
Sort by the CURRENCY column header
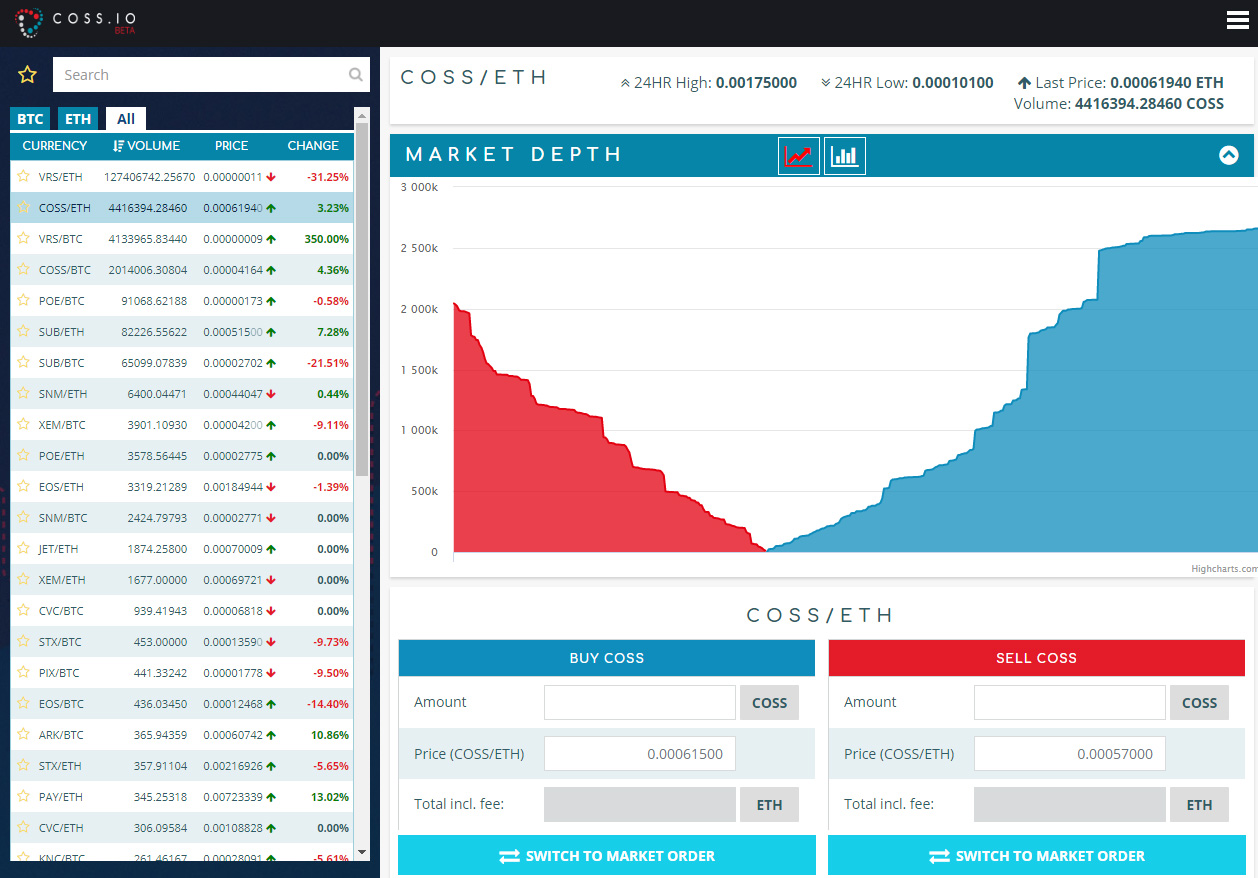(x=55, y=146)
